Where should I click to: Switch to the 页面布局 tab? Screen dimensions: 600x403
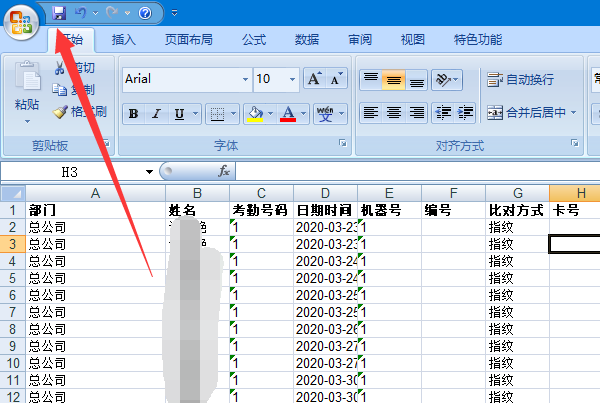(x=189, y=39)
